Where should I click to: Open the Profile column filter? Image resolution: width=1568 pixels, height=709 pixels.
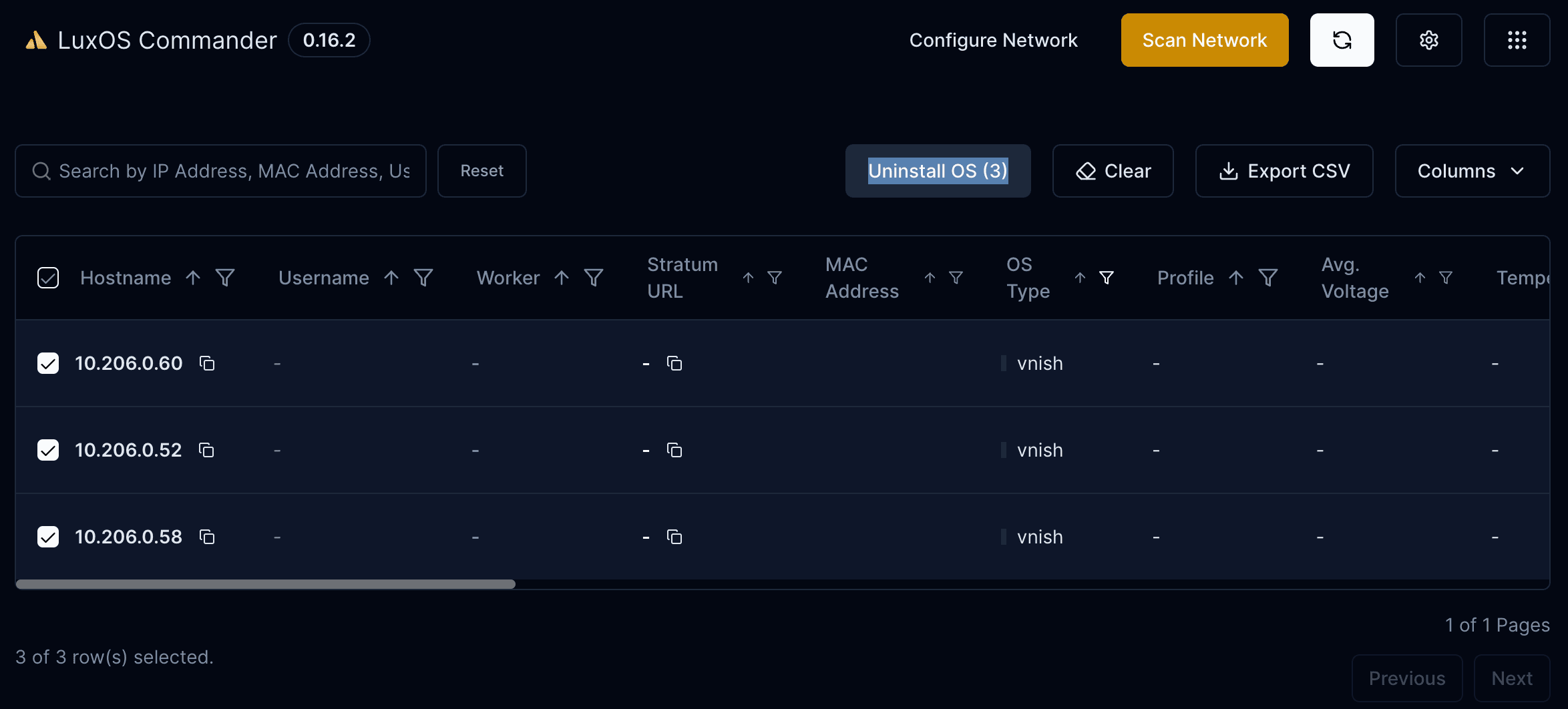pyautogui.click(x=1268, y=278)
